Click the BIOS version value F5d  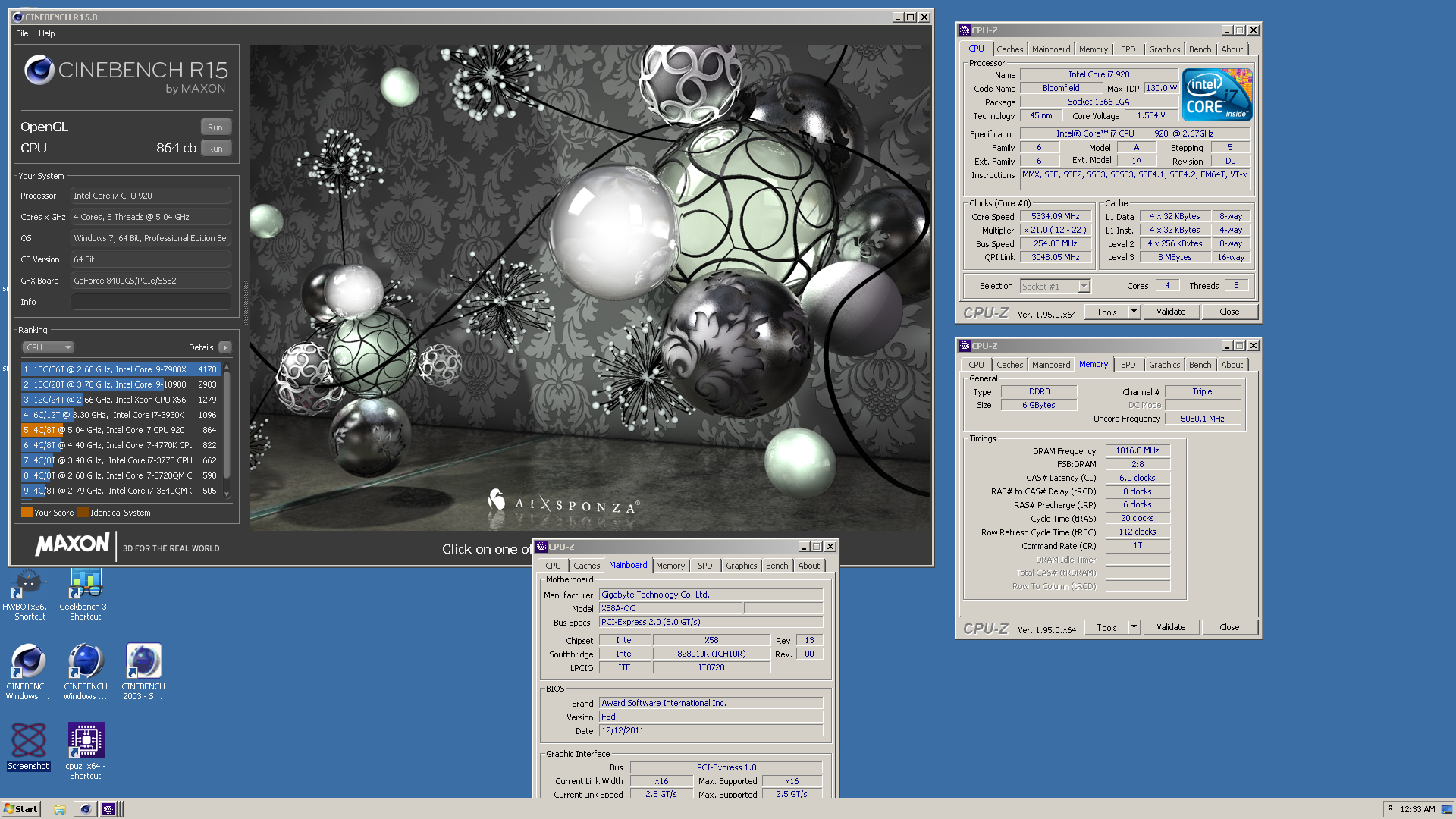coord(711,717)
